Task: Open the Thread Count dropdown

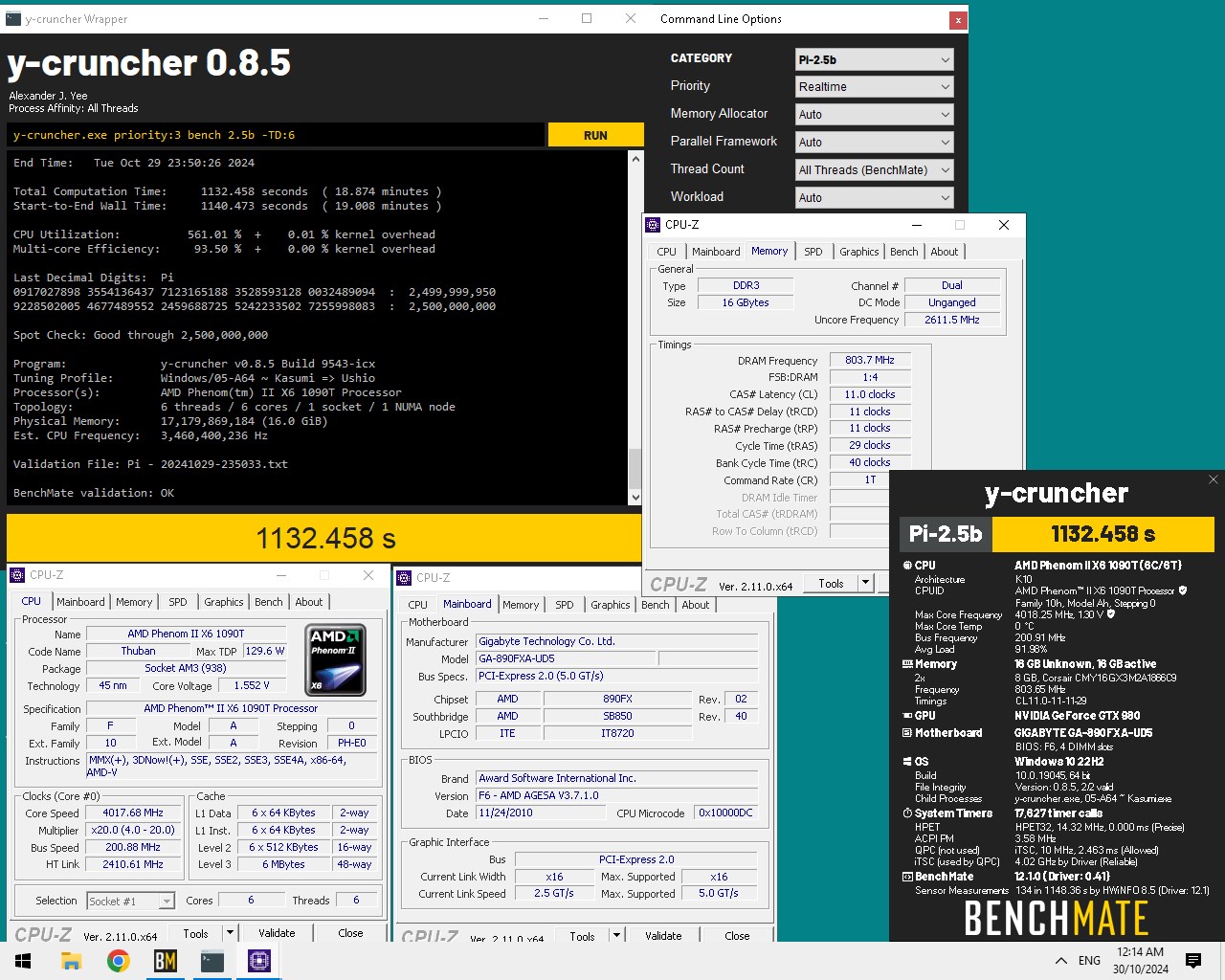Action: tap(875, 170)
